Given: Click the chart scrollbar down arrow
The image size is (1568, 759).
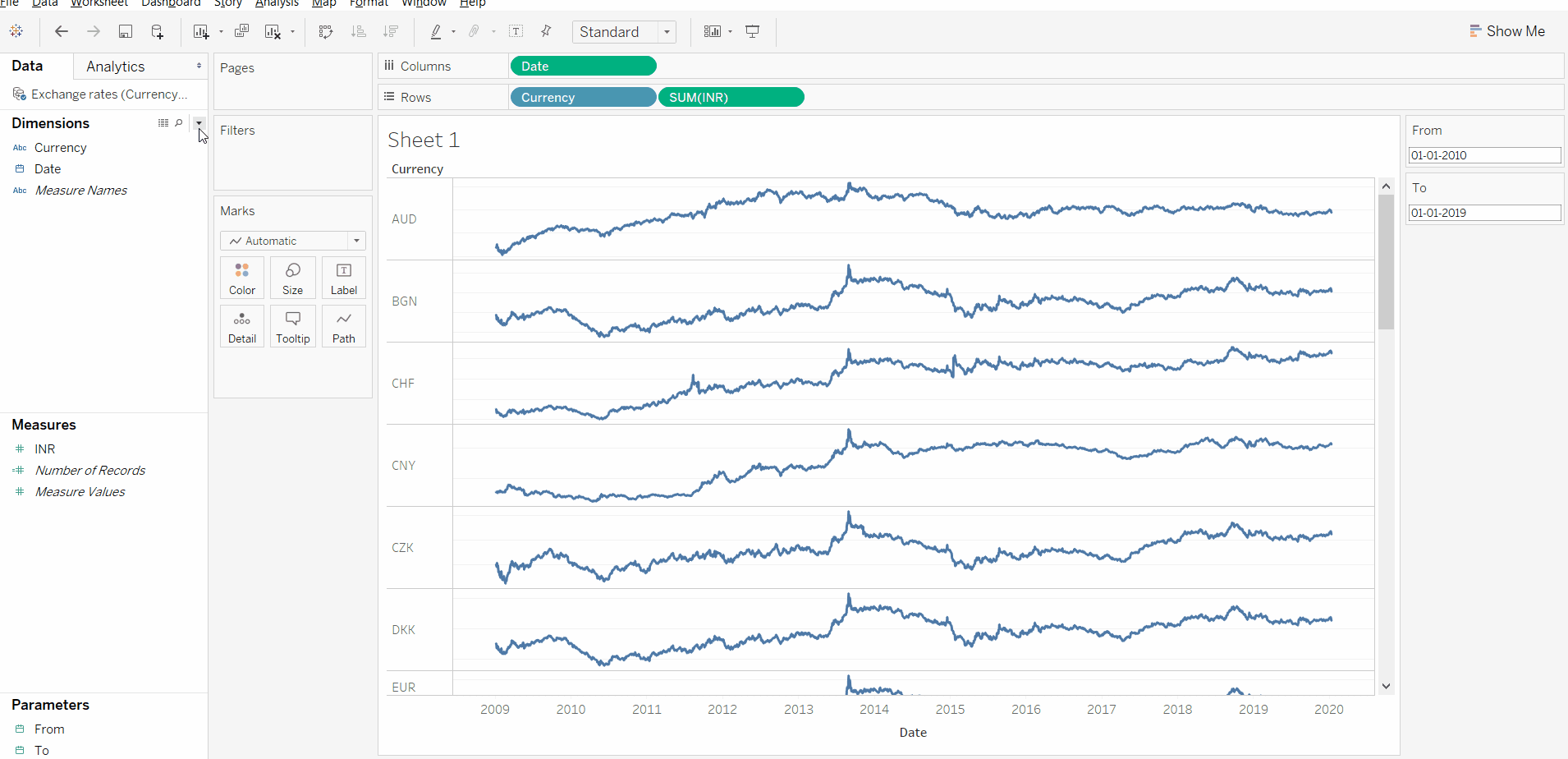Looking at the screenshot, I should (1387, 686).
